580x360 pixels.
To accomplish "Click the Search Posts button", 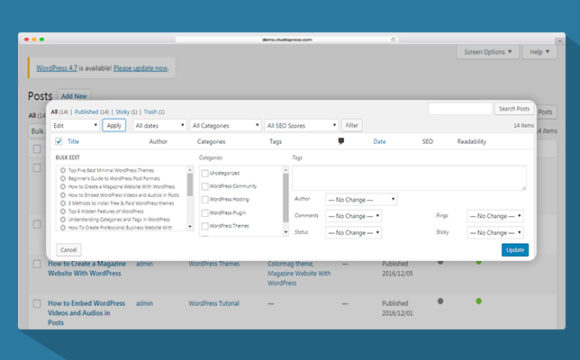I will [x=514, y=109].
